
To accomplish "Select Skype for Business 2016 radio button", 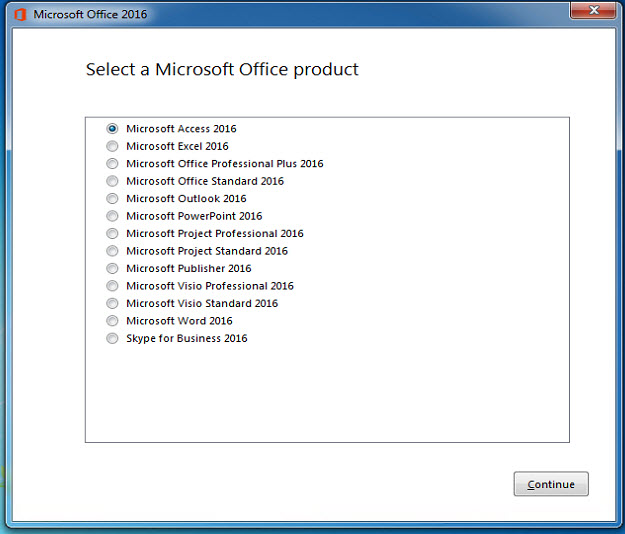I will (112, 338).
